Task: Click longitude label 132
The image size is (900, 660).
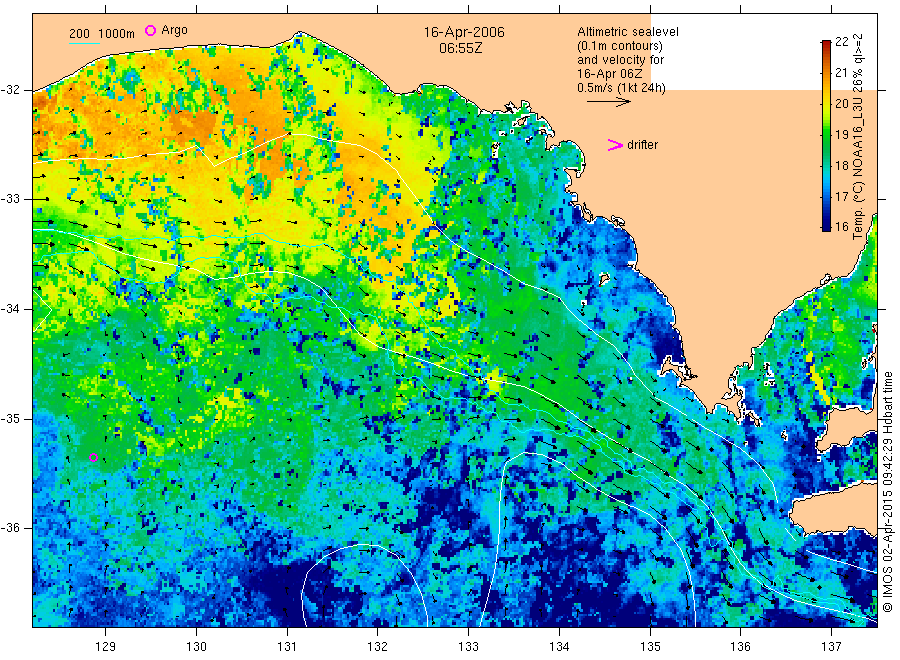Action: 378,647
